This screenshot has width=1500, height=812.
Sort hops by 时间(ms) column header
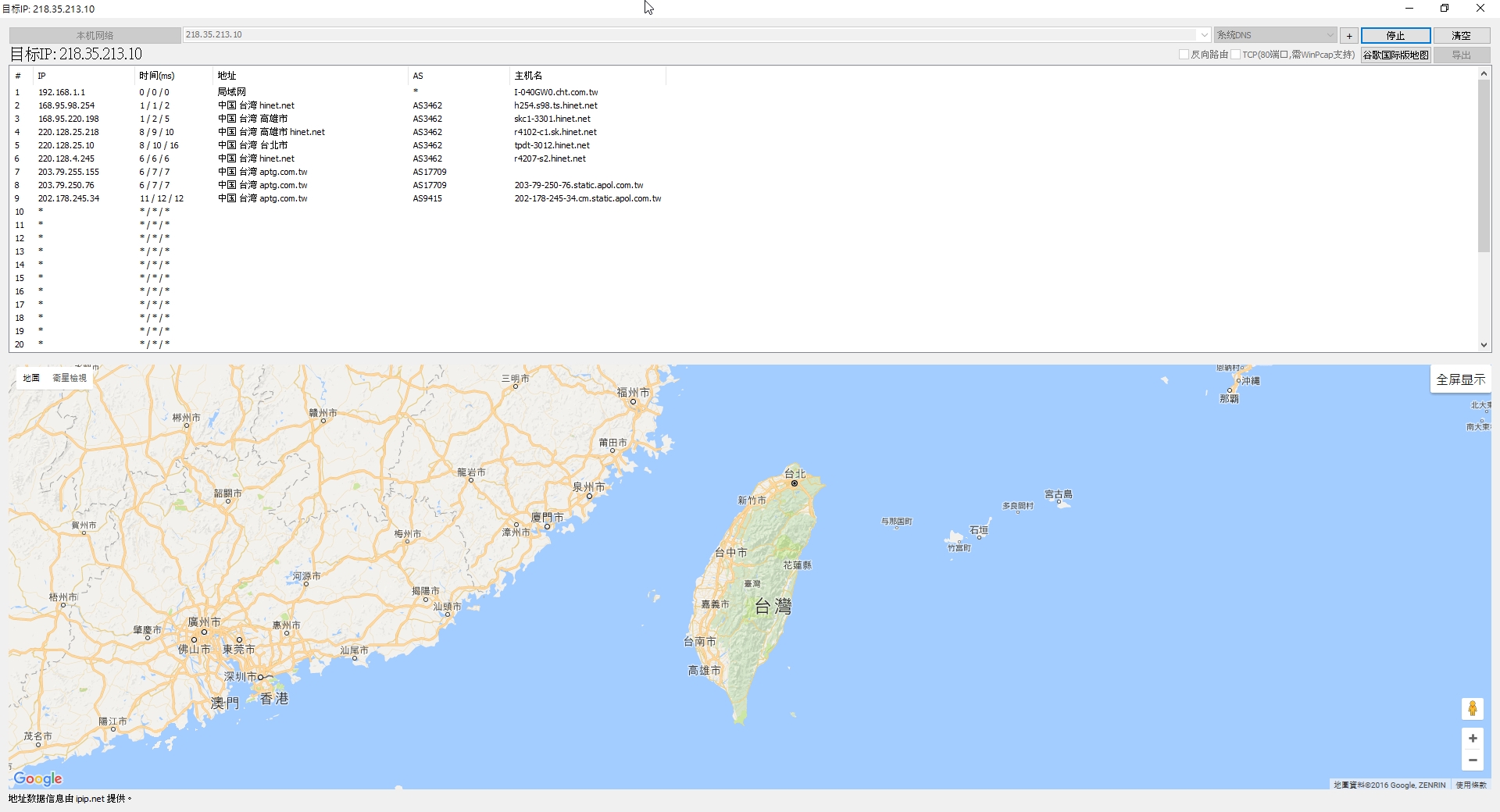[x=157, y=76]
